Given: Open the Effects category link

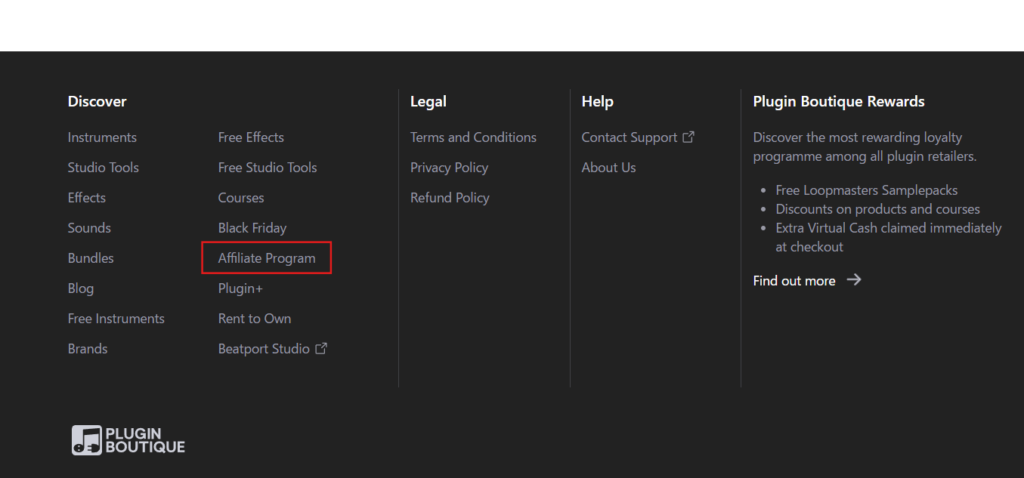Looking at the screenshot, I should pos(87,198).
